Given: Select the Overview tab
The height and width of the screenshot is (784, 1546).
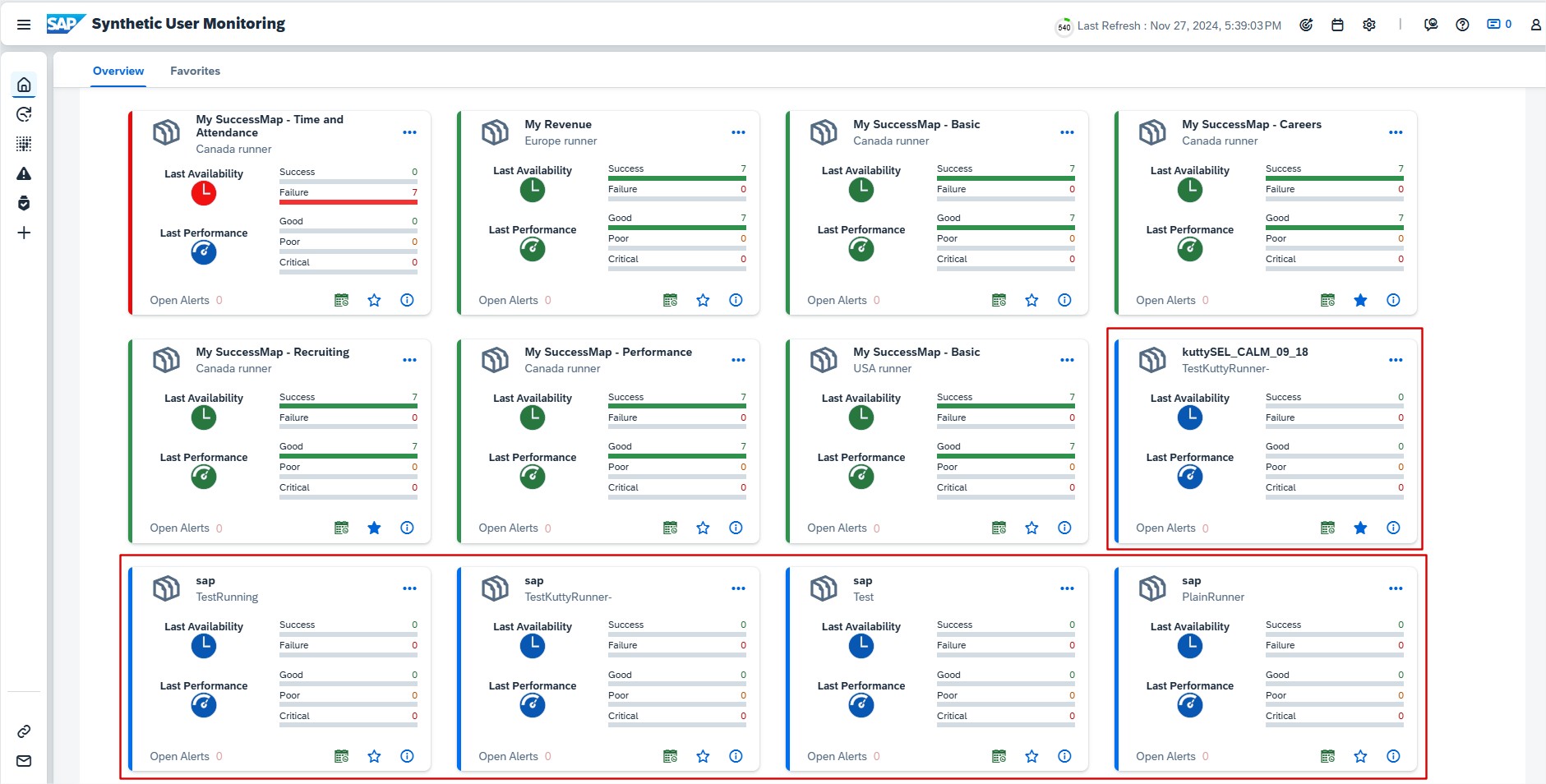Looking at the screenshot, I should coord(118,71).
